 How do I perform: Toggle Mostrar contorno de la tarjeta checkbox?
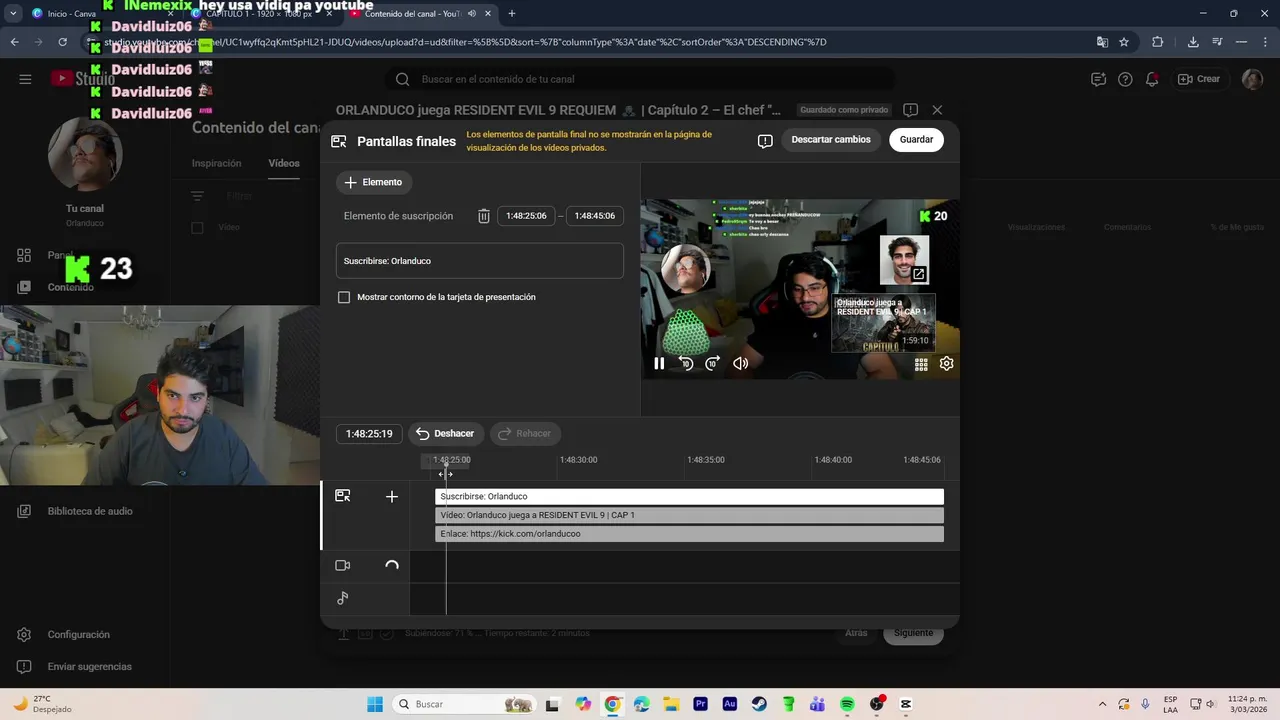(344, 297)
